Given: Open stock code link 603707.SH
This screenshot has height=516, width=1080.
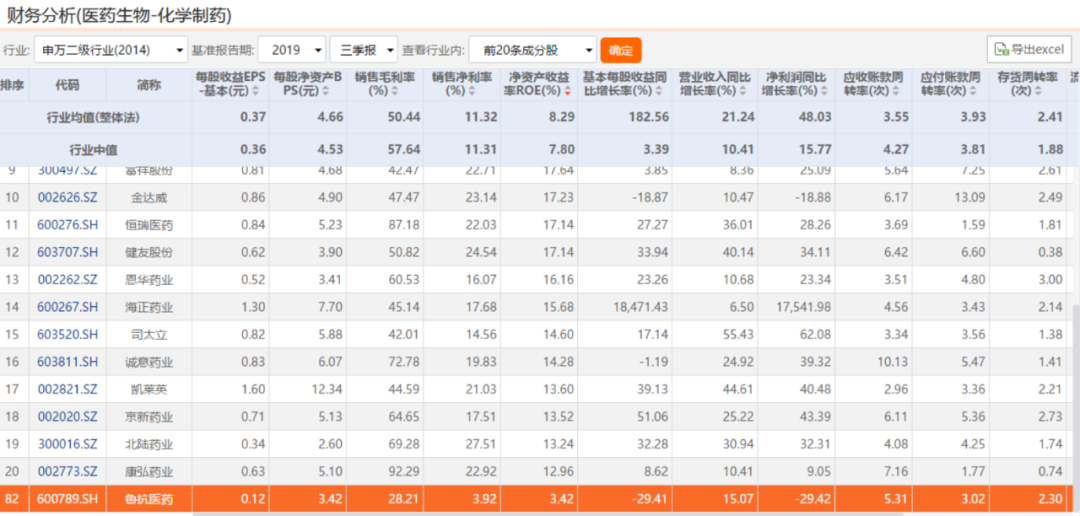Looking at the screenshot, I should coord(68,252).
